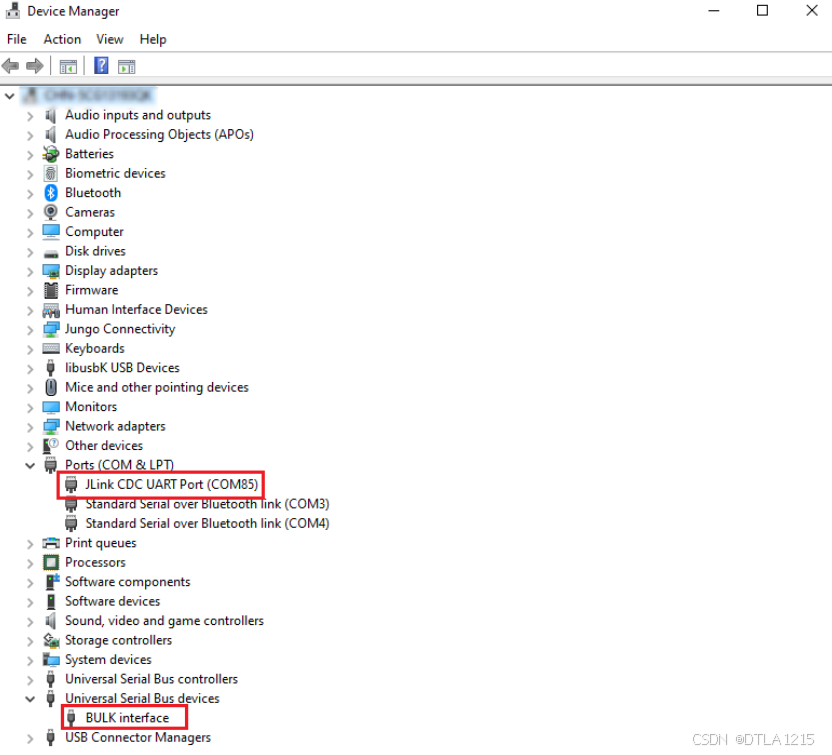Click the Show/Hide Console Tree toolbar icon
Screen dimensions: 832x755
[x=67, y=66]
